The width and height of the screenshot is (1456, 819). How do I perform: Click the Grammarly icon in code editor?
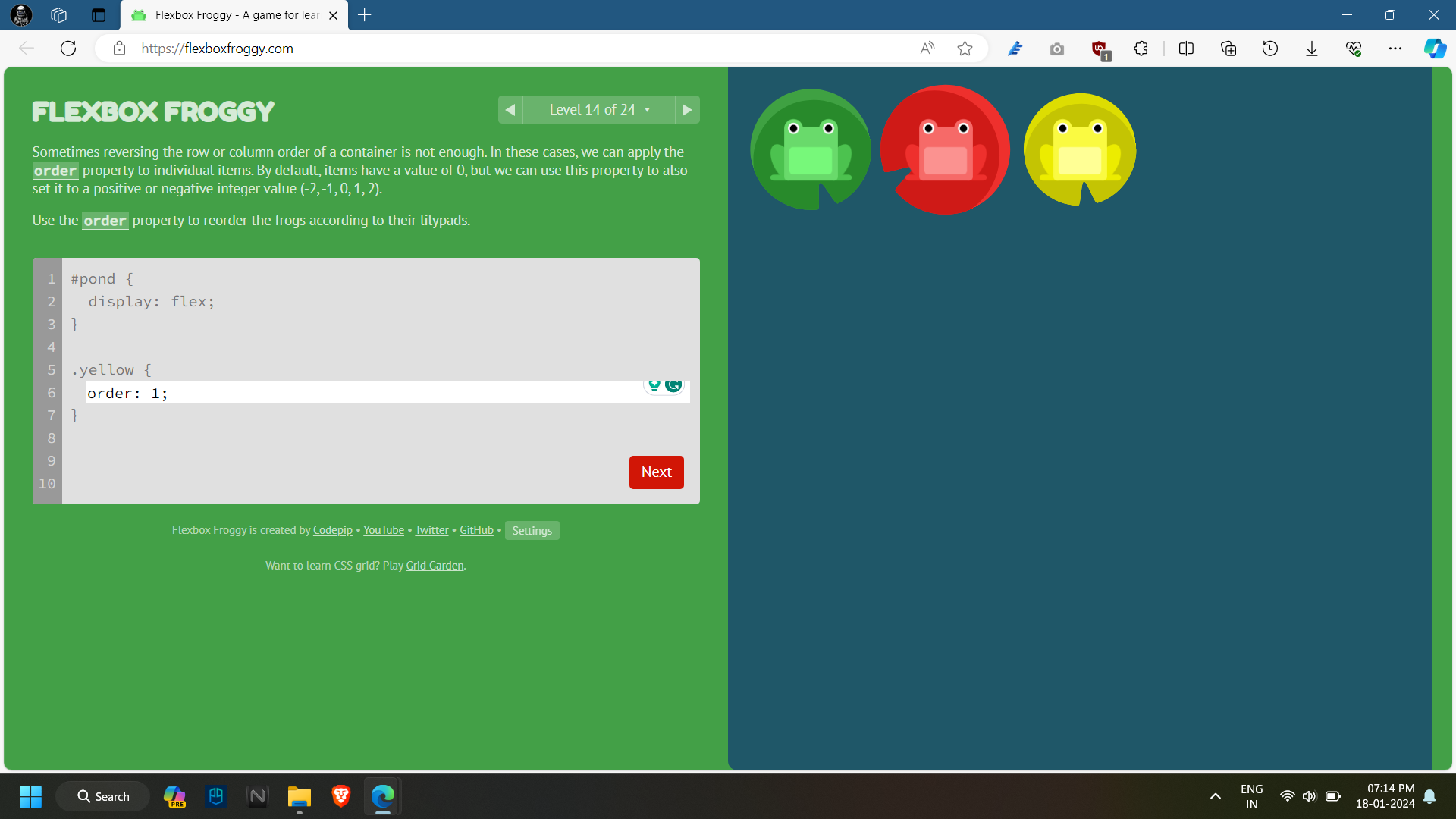(673, 385)
